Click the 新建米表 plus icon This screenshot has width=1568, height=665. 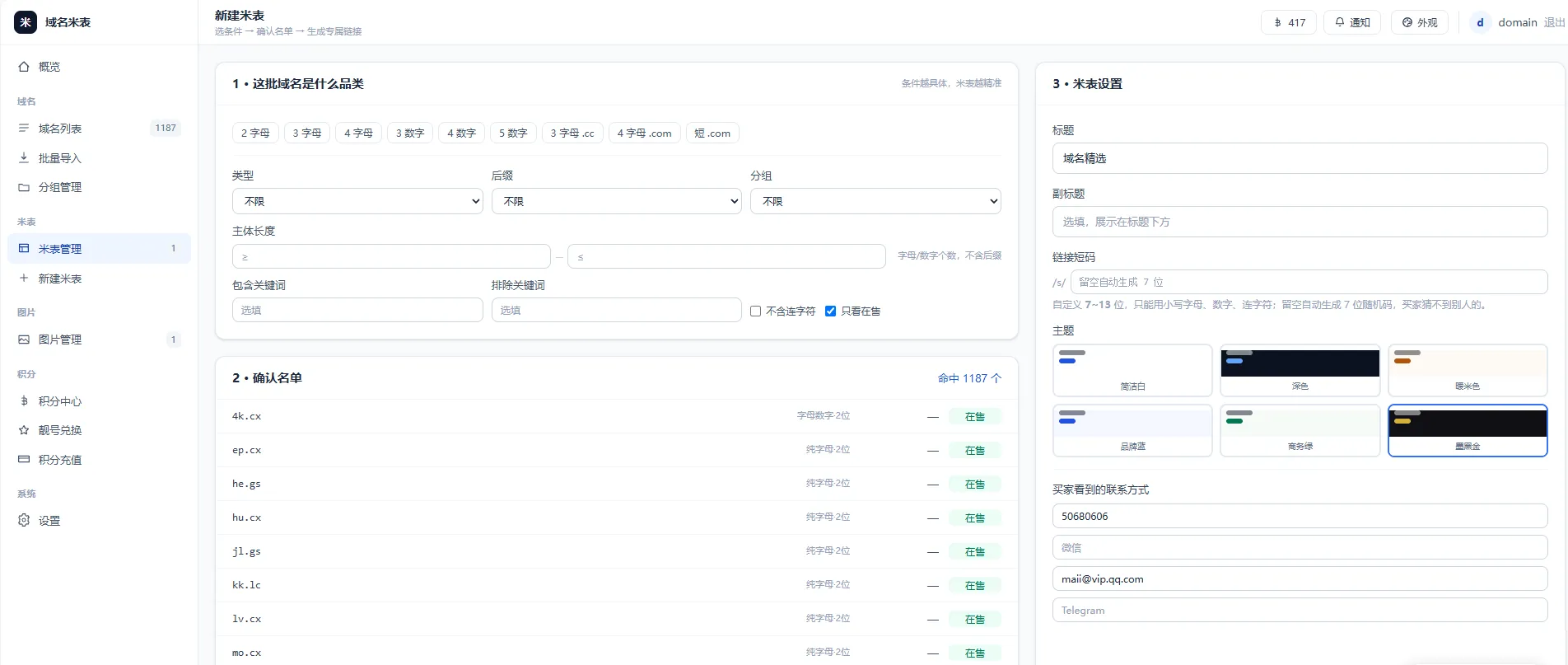point(24,279)
